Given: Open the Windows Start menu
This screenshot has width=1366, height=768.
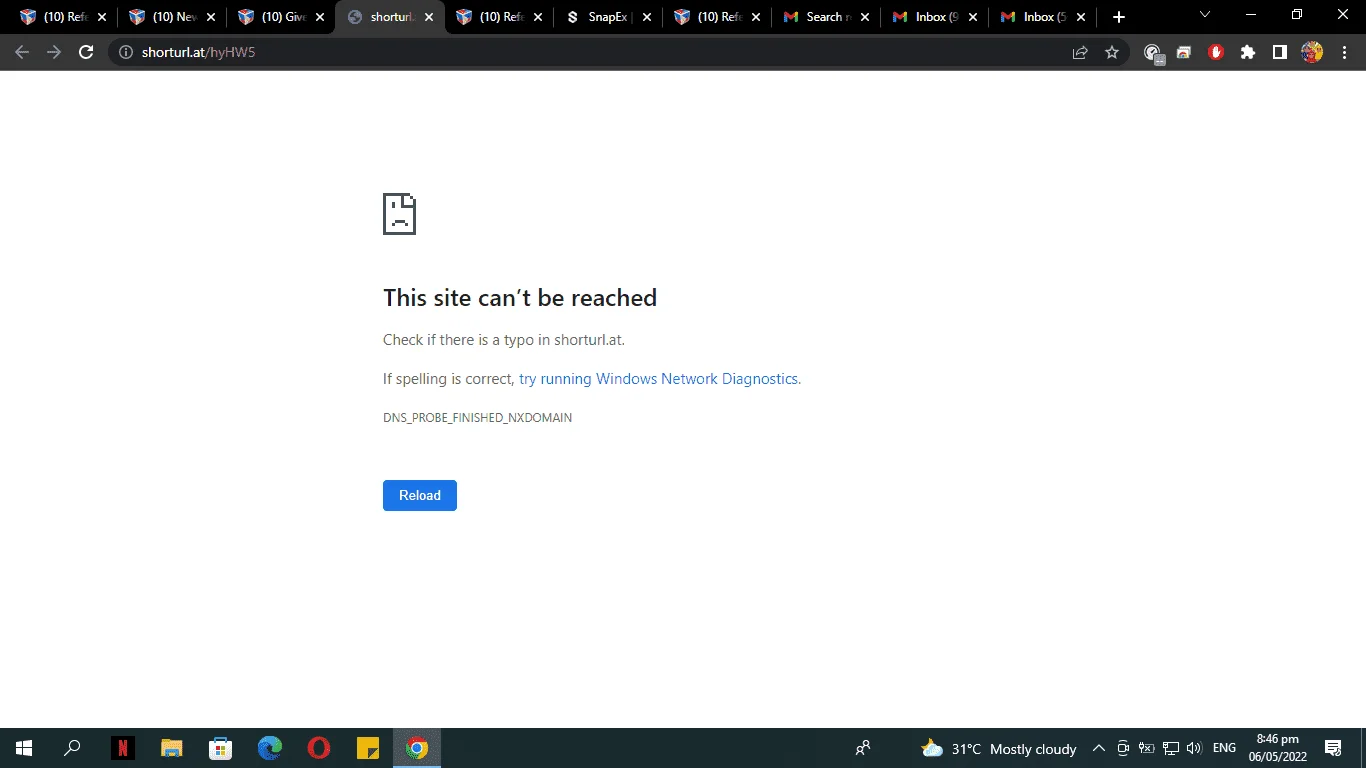Looking at the screenshot, I should click(x=24, y=748).
